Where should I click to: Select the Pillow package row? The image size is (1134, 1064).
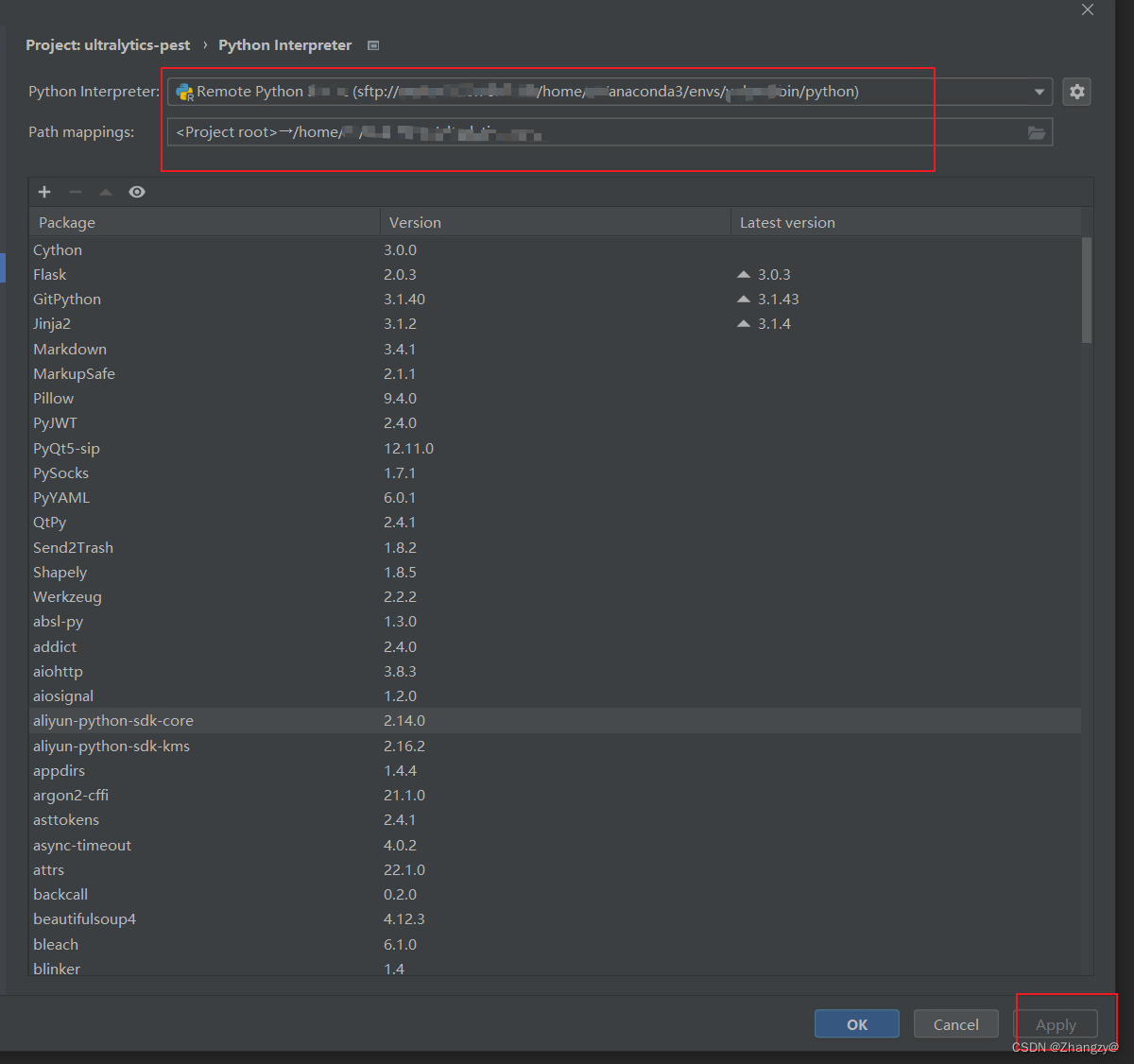[555, 399]
